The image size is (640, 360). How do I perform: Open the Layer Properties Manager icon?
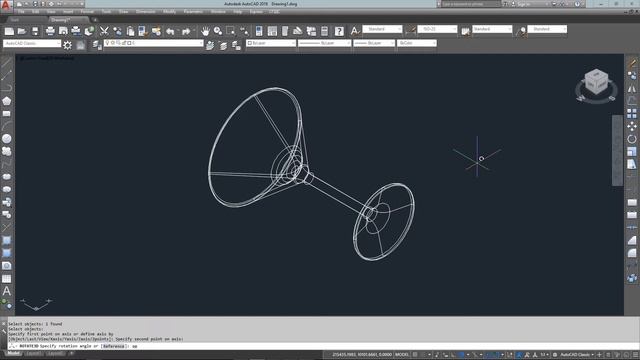point(97,45)
